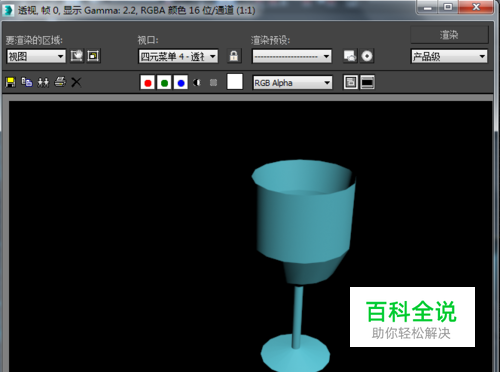Close the rendered frame window
Screen dimensions: 500x372
click(x=476, y=7)
